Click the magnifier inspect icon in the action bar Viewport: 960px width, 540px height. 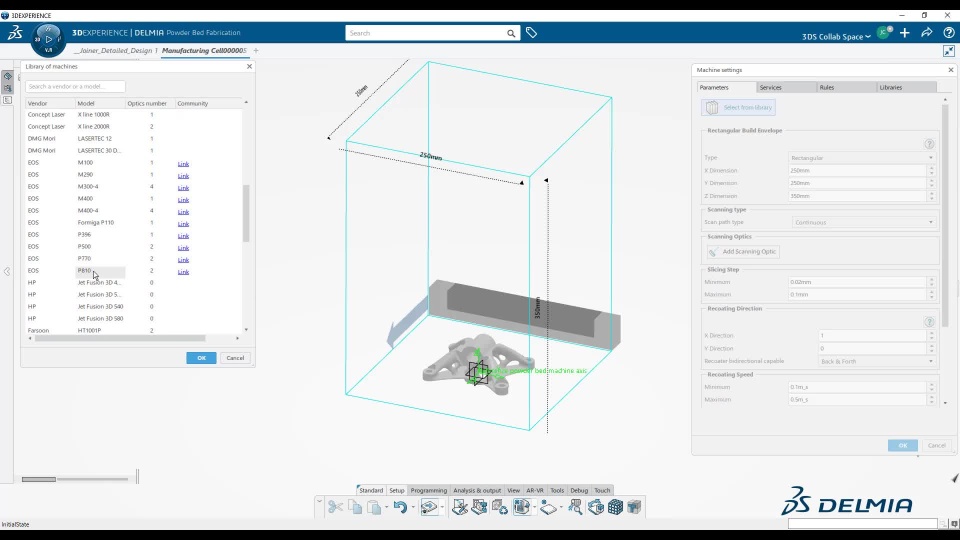[575, 507]
